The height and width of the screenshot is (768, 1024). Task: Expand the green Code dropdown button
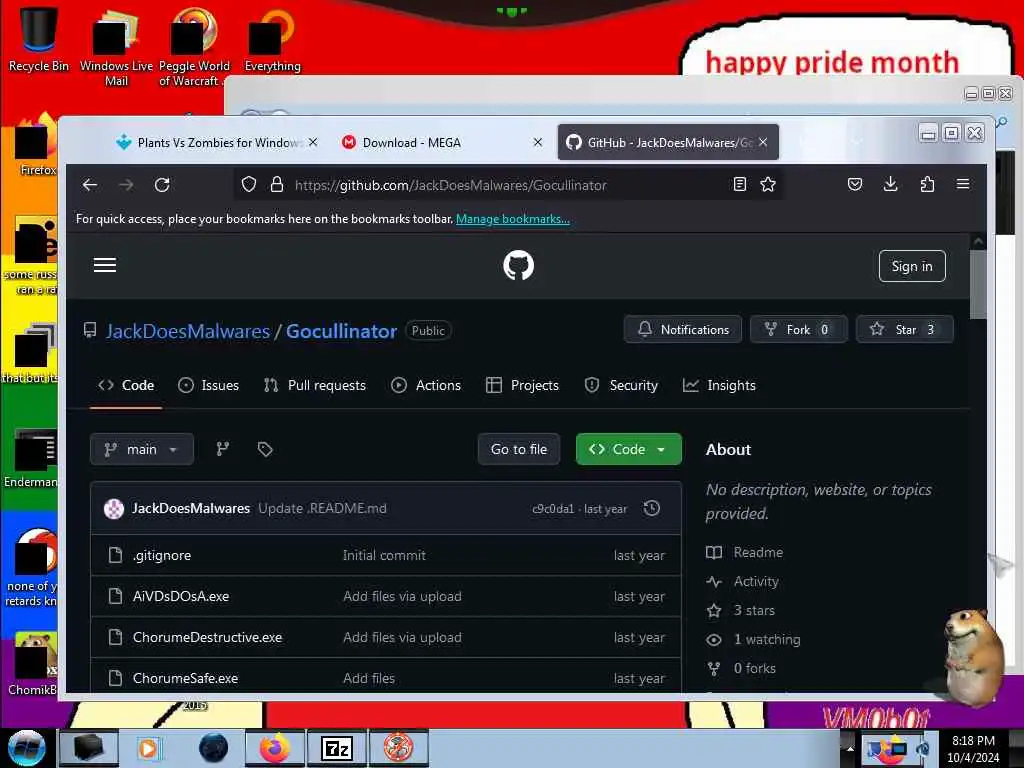[628, 449]
